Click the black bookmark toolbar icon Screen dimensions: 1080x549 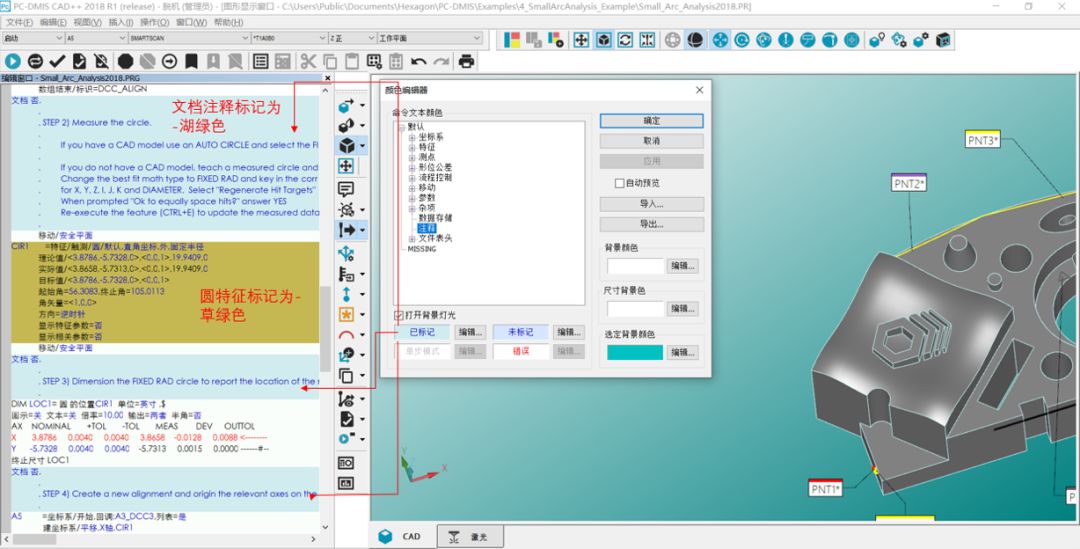click(191, 61)
